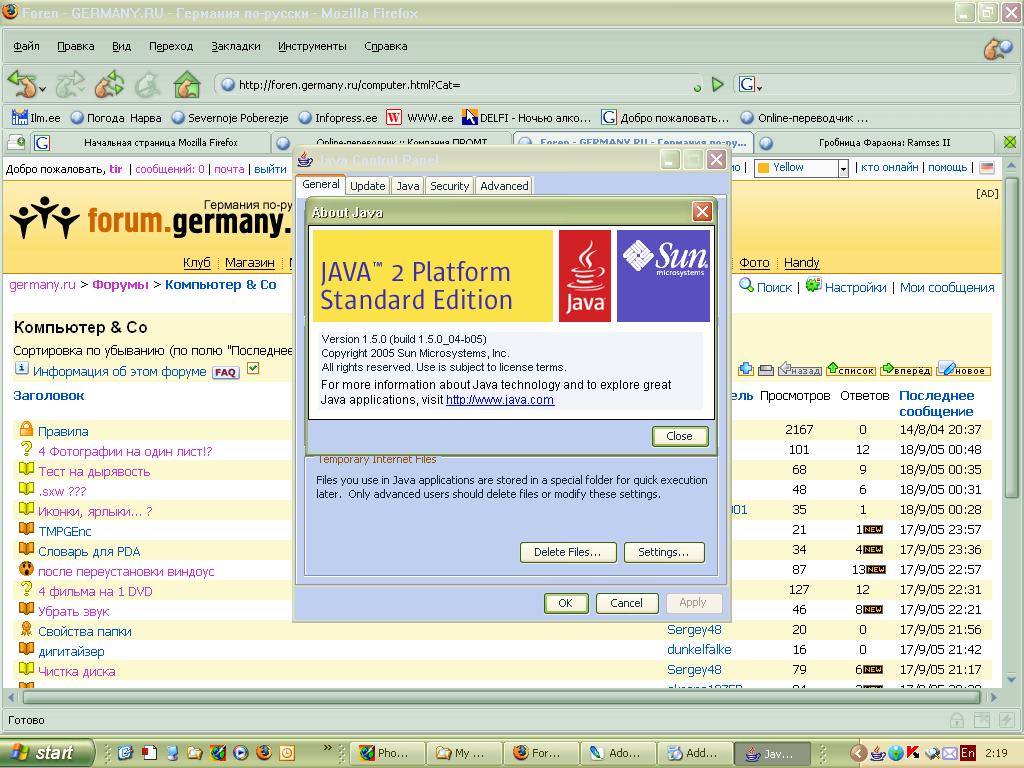Open the Handy link in forum header
This screenshot has height=768, width=1024.
(801, 263)
